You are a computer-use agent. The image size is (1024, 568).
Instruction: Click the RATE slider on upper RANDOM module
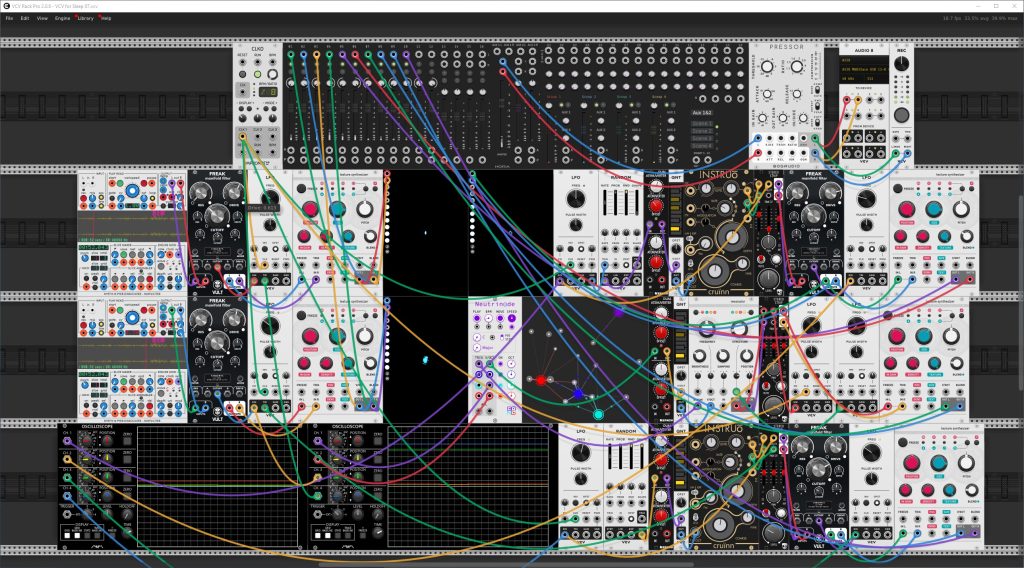[606, 202]
